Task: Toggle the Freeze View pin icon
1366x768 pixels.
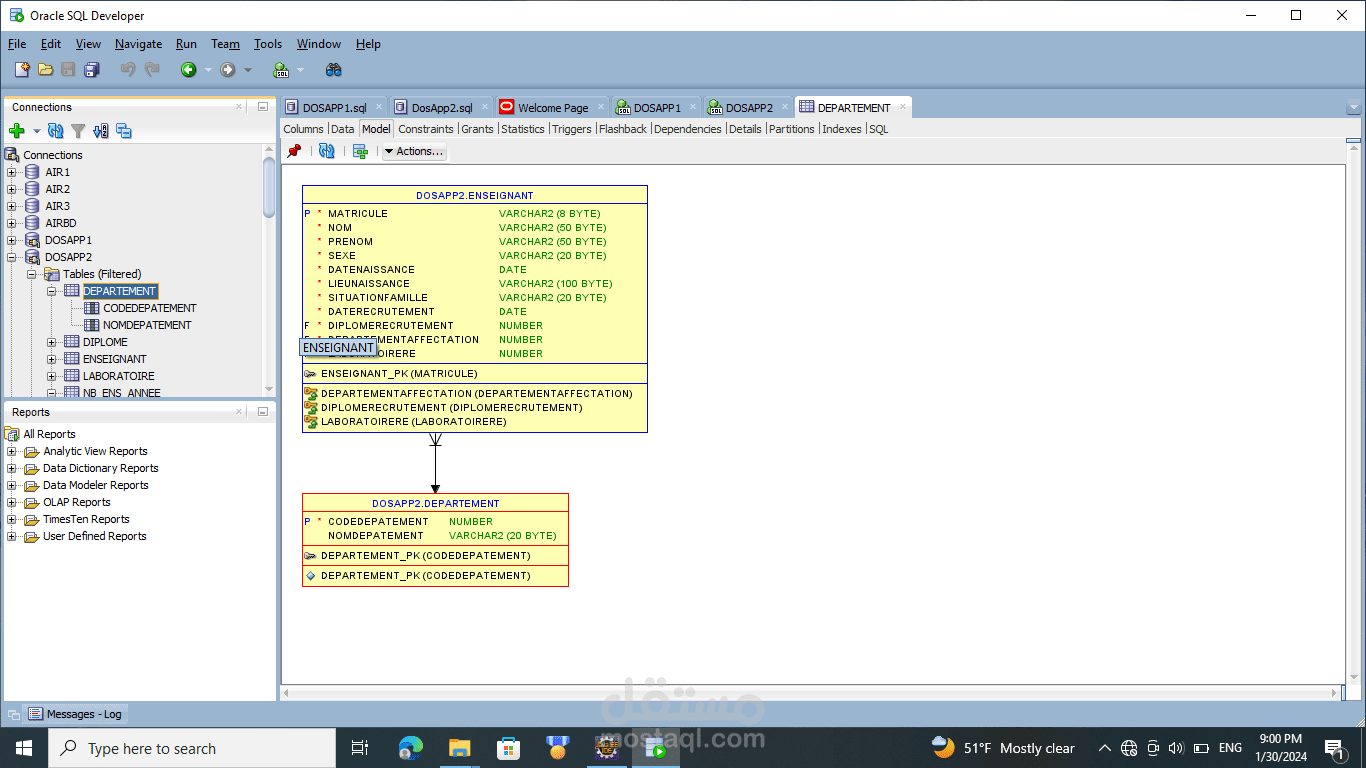Action: pyautogui.click(x=294, y=151)
